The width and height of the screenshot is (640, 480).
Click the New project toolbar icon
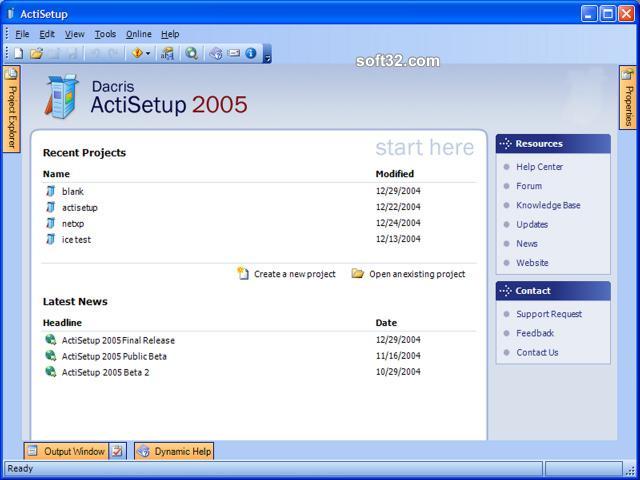coord(18,53)
